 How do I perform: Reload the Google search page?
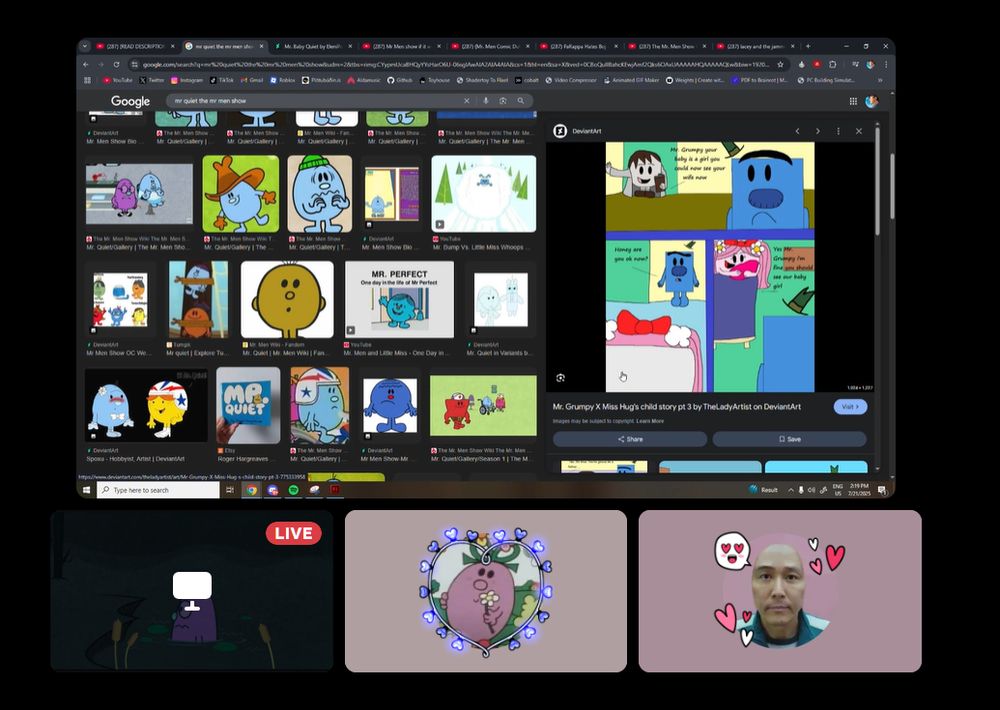click(116, 64)
